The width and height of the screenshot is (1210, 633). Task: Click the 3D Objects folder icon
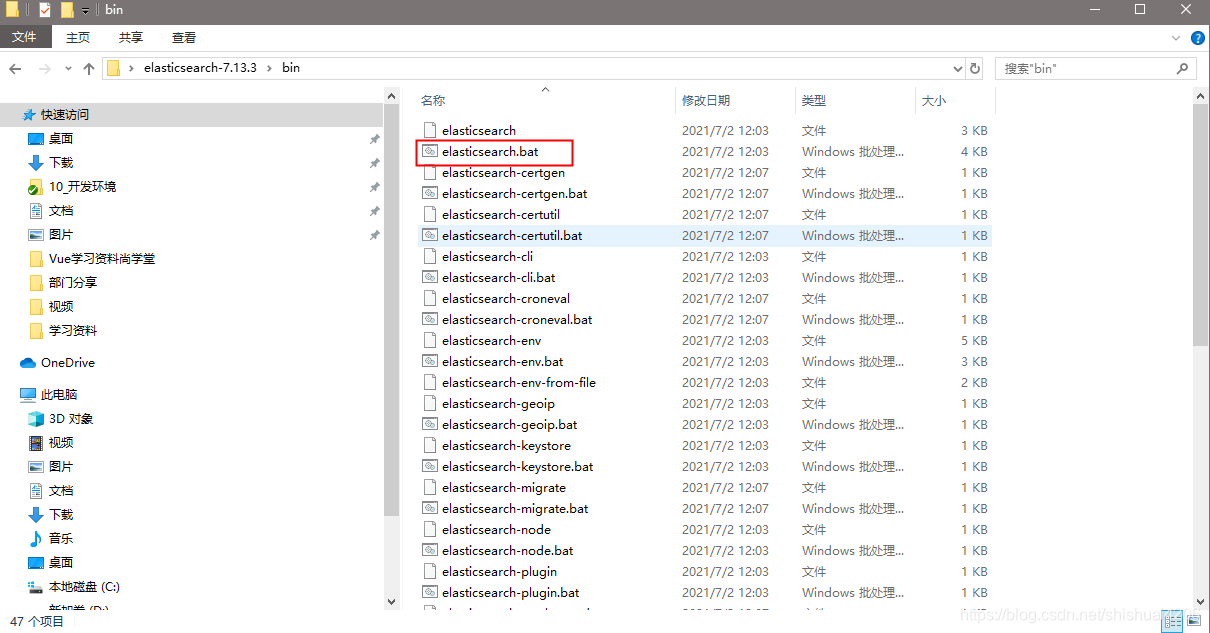36,419
